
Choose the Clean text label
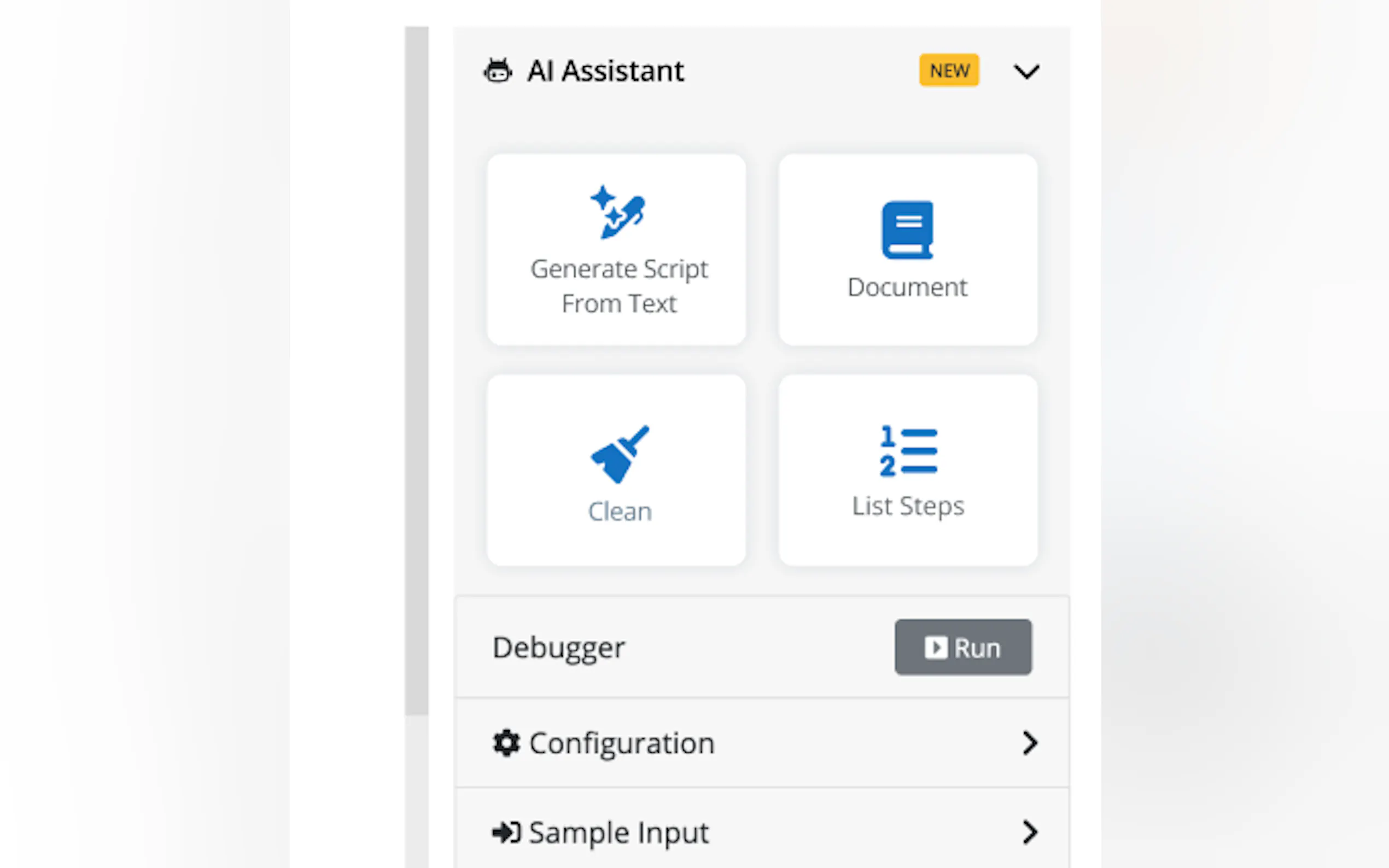click(620, 512)
